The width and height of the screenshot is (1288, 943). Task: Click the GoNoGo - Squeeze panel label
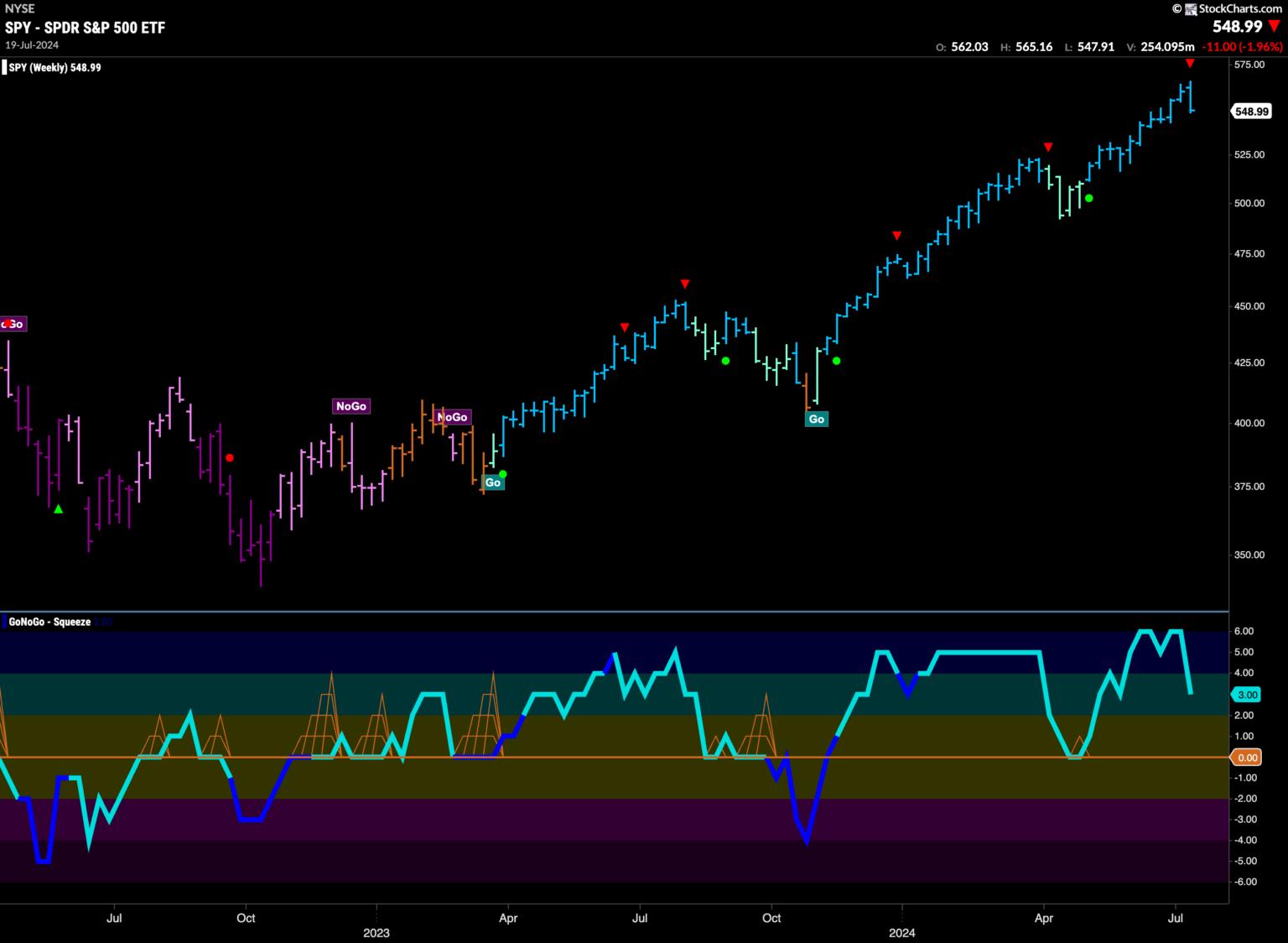pos(49,622)
